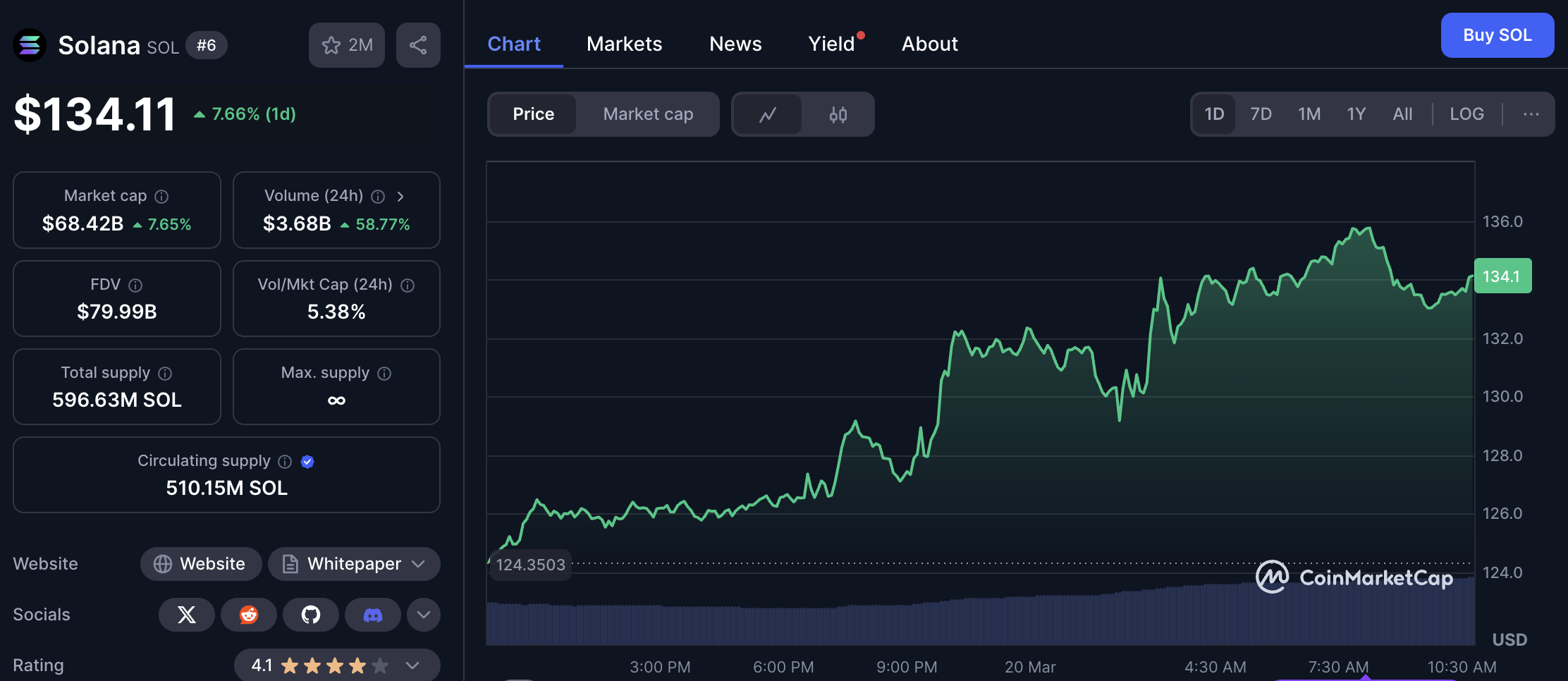Enable LOG scale on the chart
Image resolution: width=1568 pixels, height=681 pixels.
(x=1466, y=114)
